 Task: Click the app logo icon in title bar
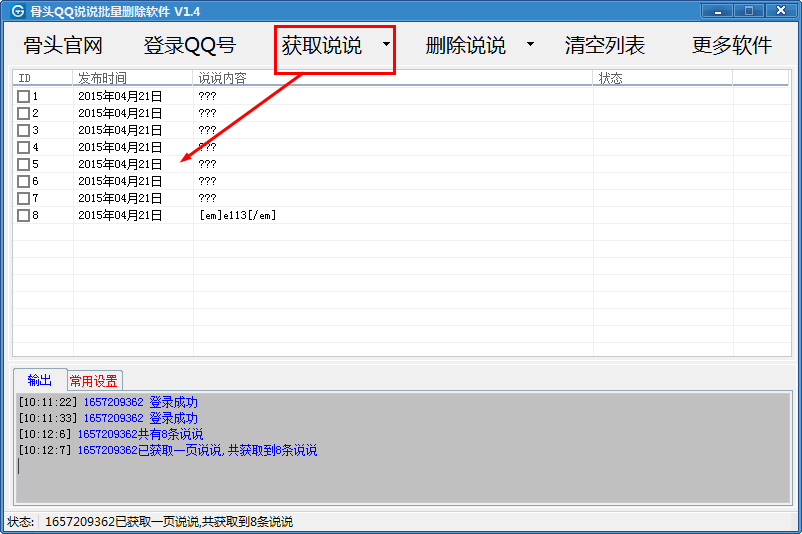tap(17, 11)
